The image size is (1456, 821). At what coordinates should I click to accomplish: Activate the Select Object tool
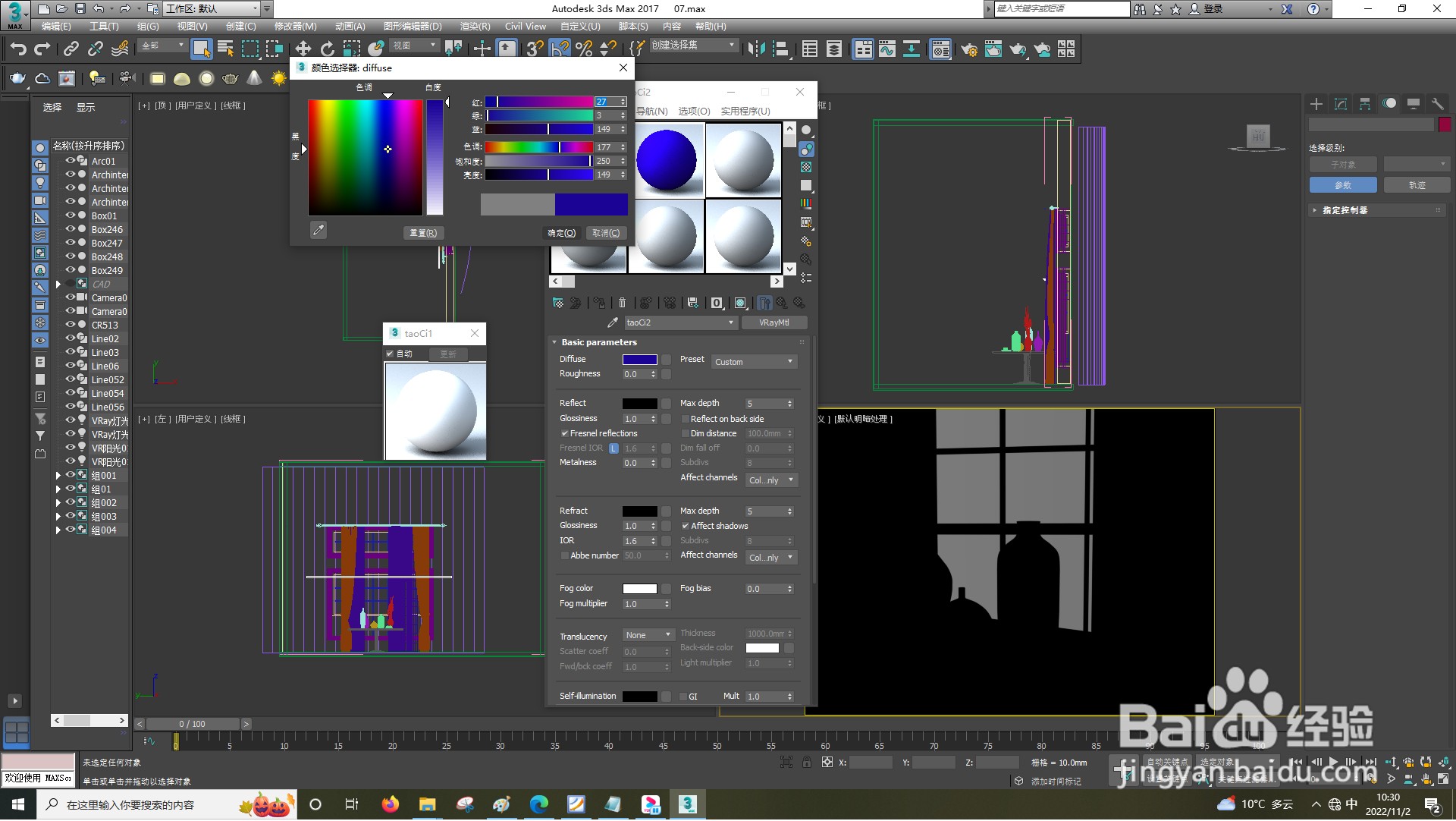[x=201, y=49]
